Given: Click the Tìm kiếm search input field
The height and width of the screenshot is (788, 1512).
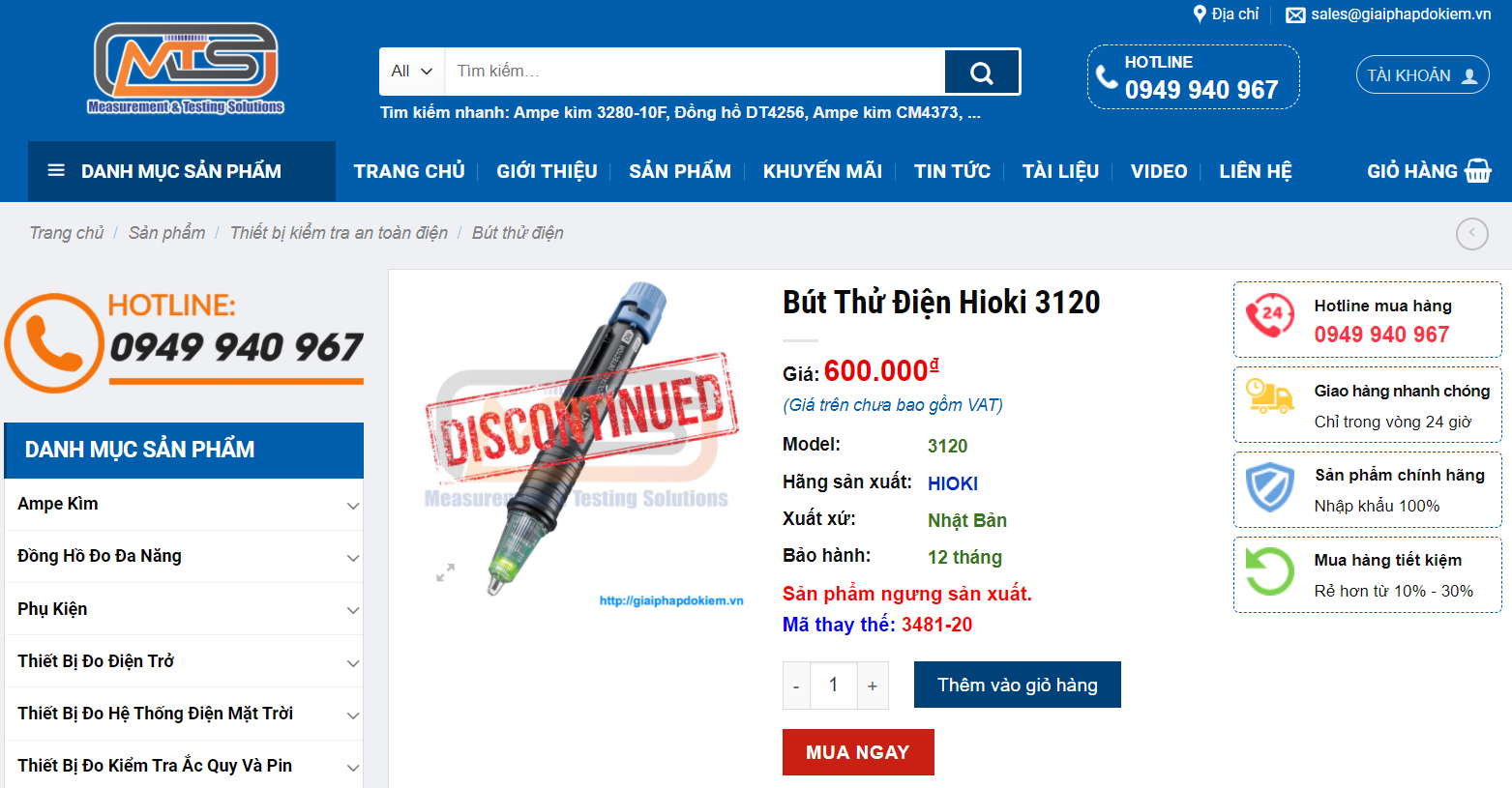Looking at the screenshot, I should pyautogui.click(x=693, y=72).
